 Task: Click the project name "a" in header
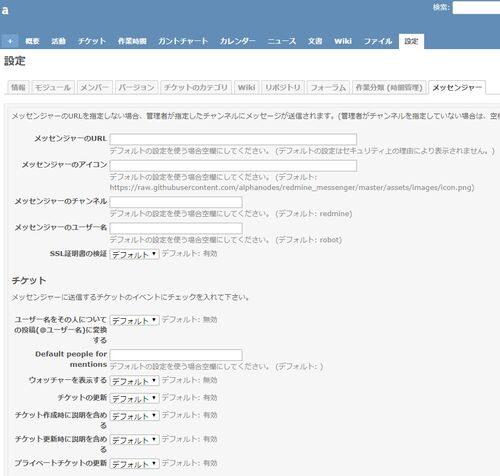pyautogui.click(x=5, y=10)
